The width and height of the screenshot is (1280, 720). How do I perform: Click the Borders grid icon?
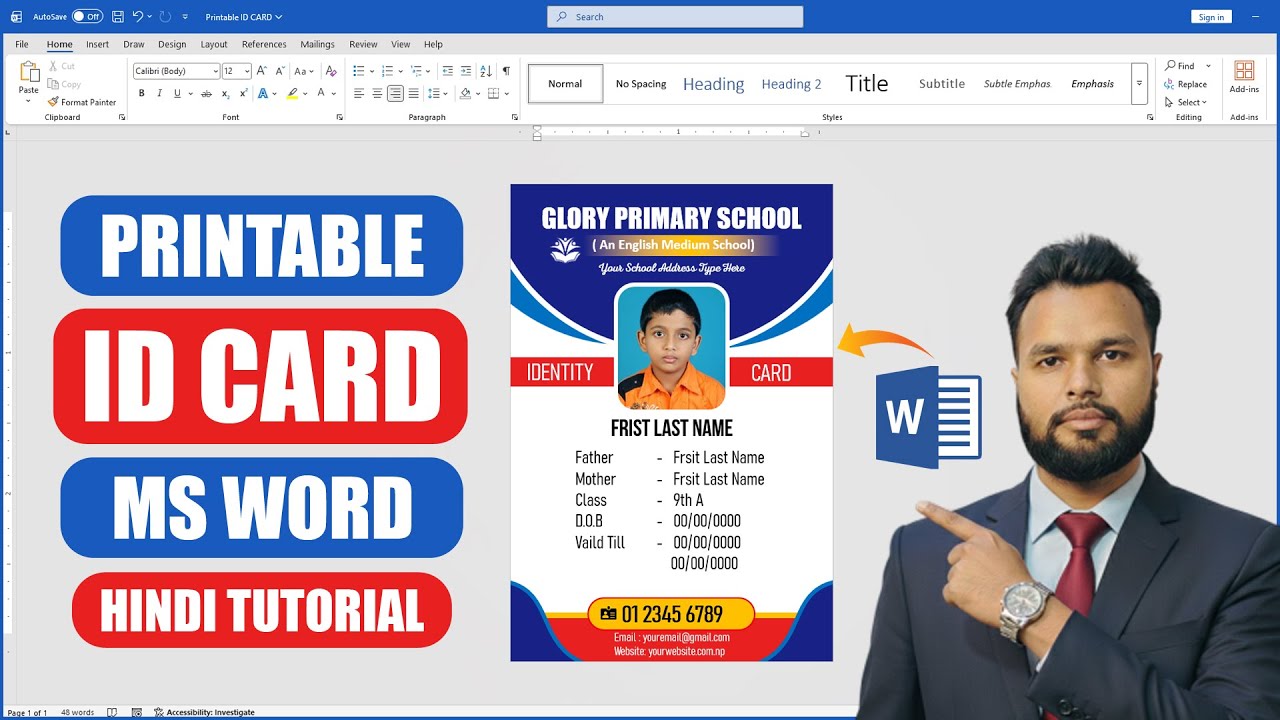493,93
